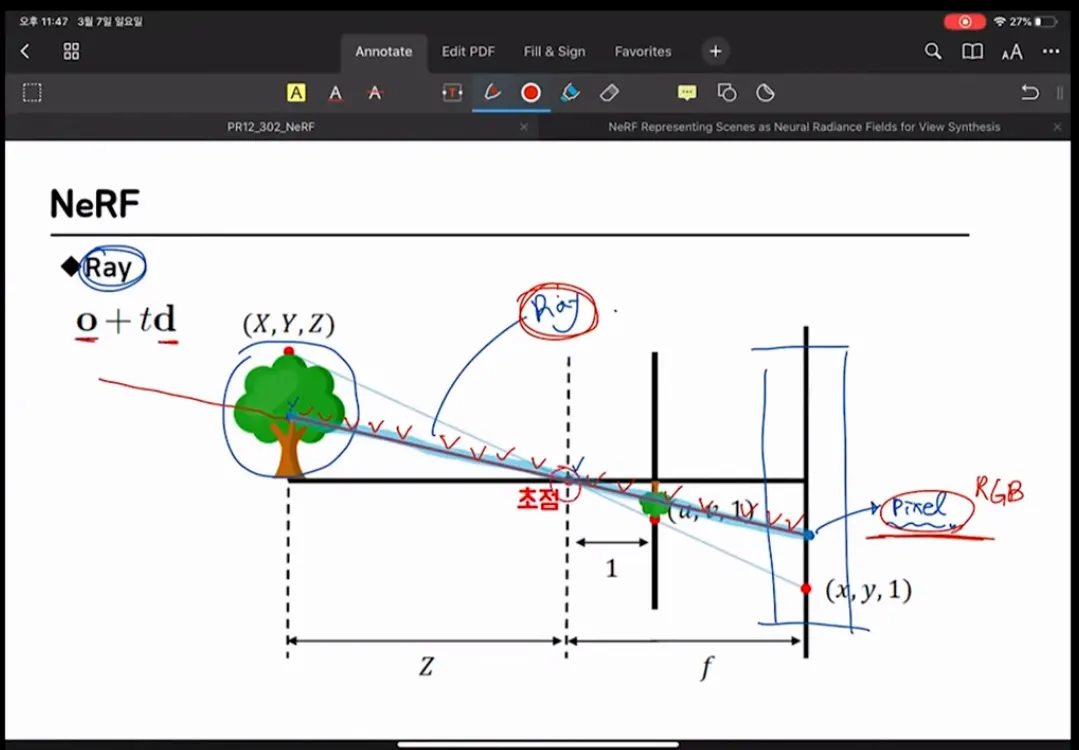The height and width of the screenshot is (750, 1079).
Task: Select the NeRF Representing Scenes document tab
Action: coord(804,127)
